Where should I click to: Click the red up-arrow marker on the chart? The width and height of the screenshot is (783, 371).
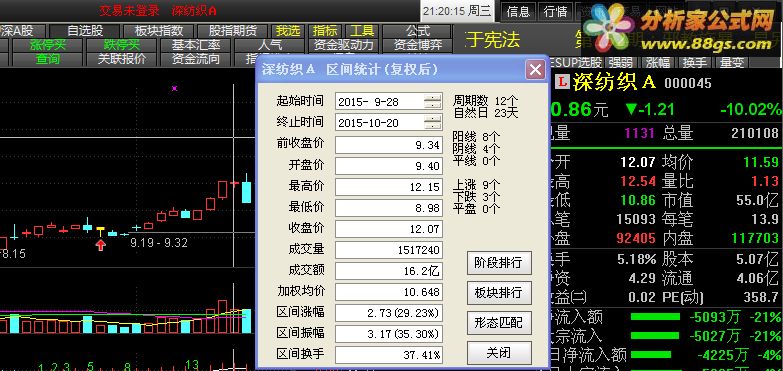[x=101, y=245]
